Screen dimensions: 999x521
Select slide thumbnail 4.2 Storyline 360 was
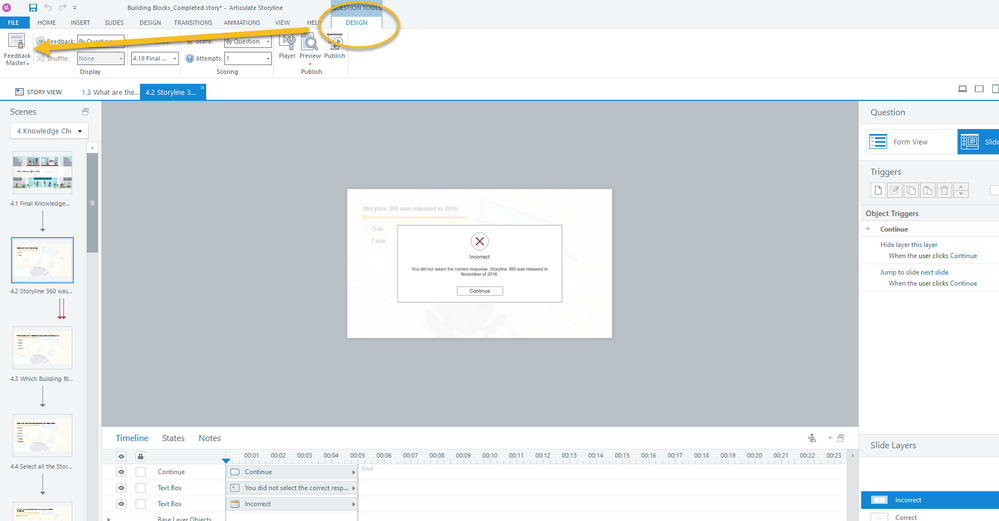(x=42, y=260)
